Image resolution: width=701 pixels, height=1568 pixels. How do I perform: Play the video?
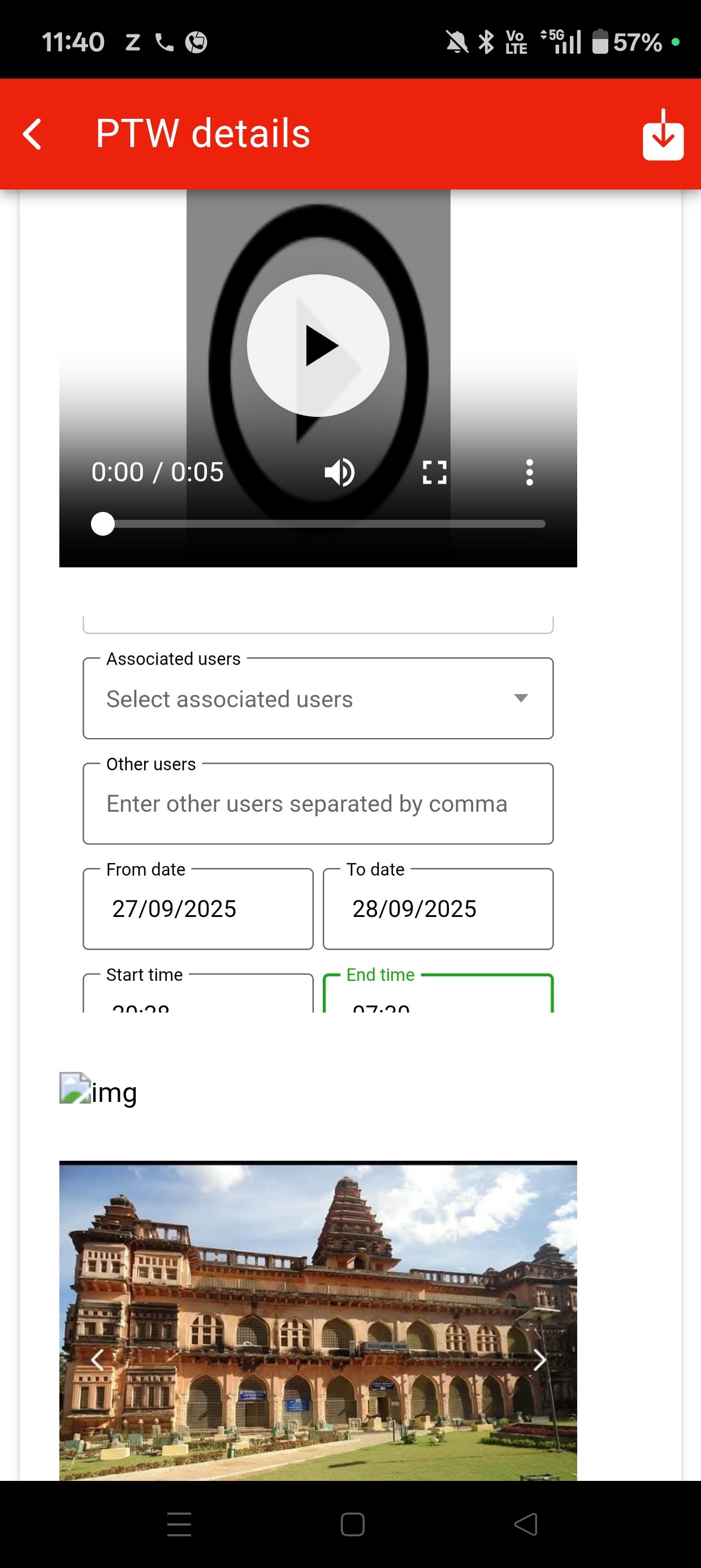click(318, 346)
